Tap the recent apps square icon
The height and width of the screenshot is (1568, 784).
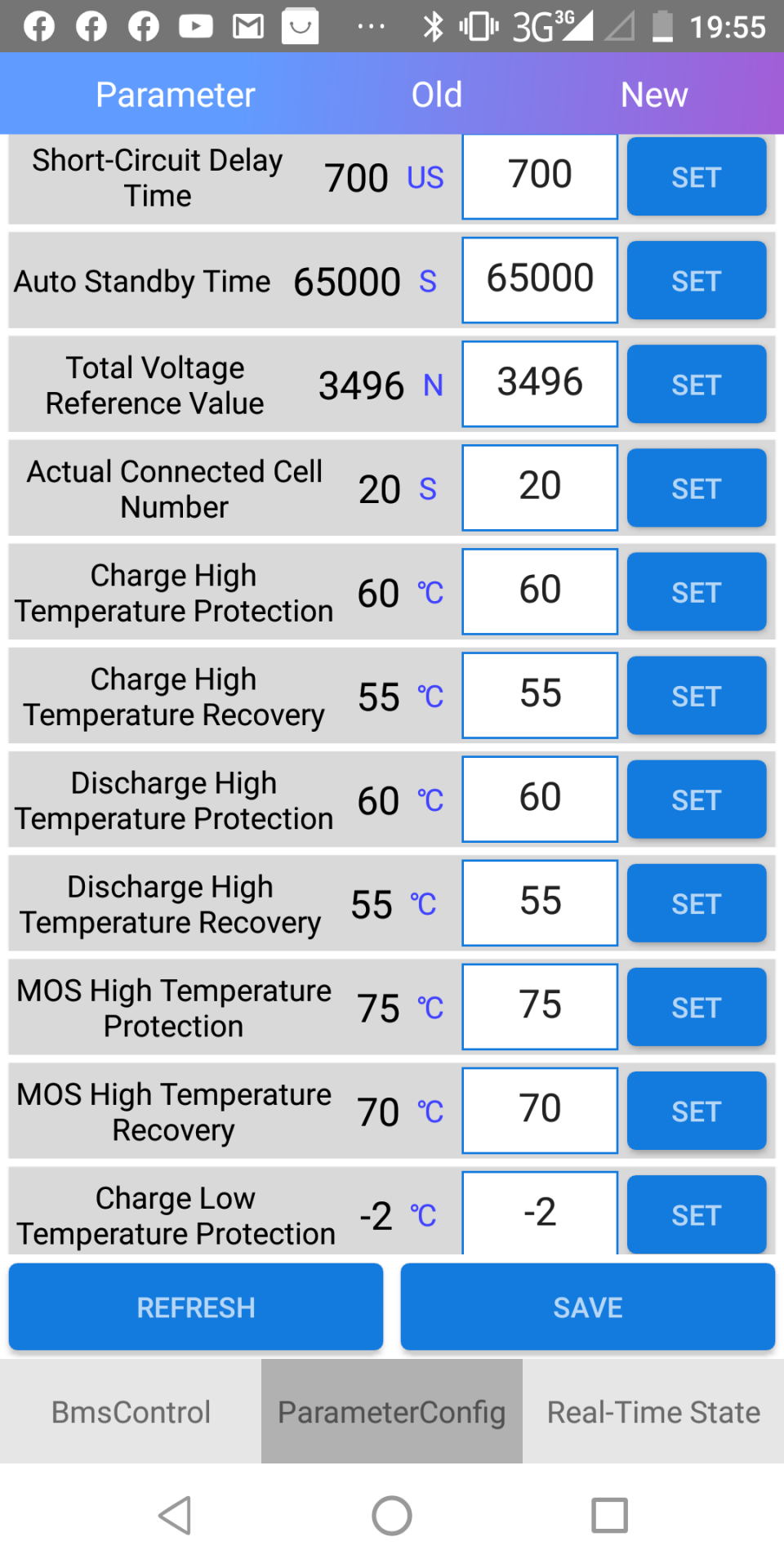609,1516
